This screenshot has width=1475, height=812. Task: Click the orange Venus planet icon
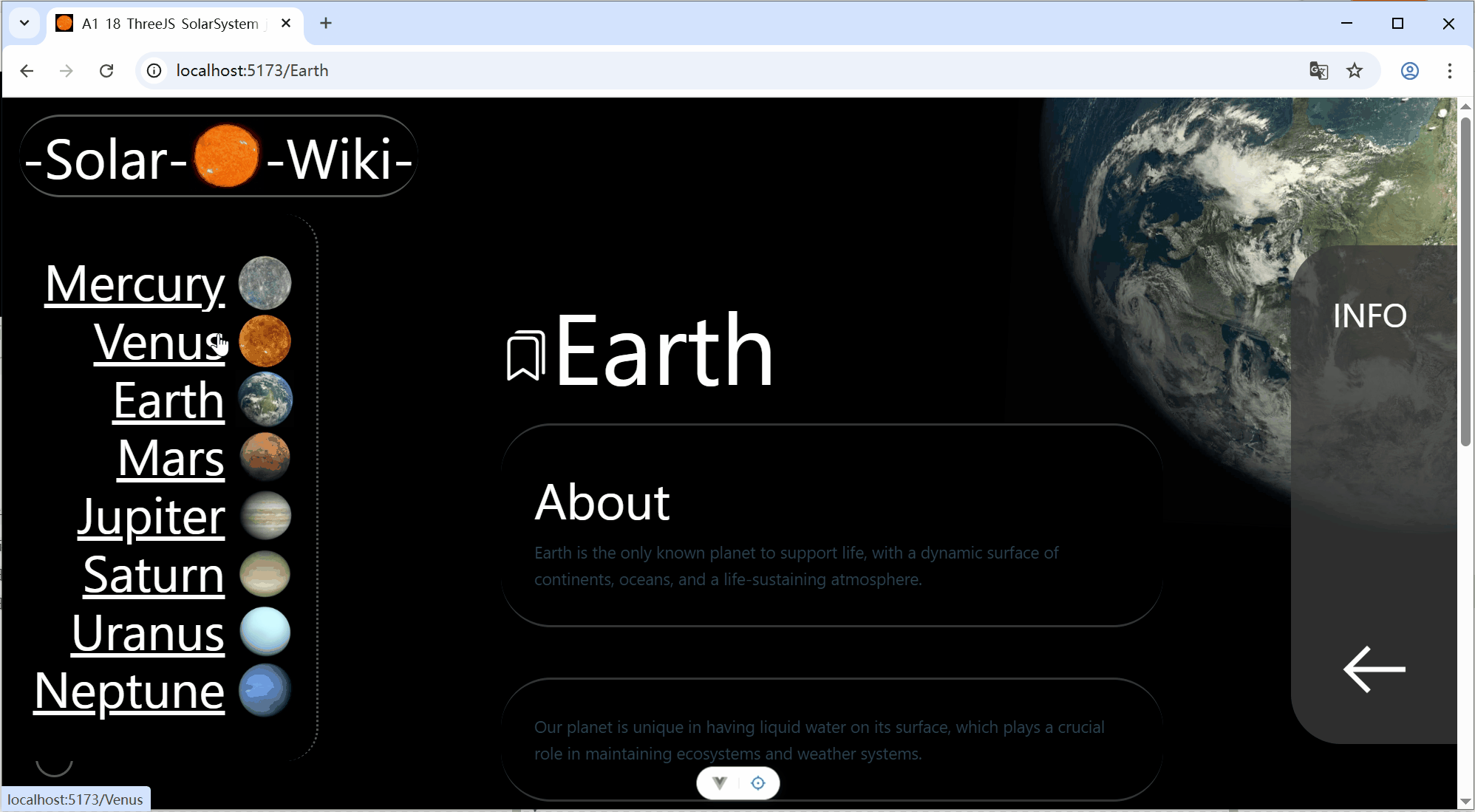(x=265, y=341)
